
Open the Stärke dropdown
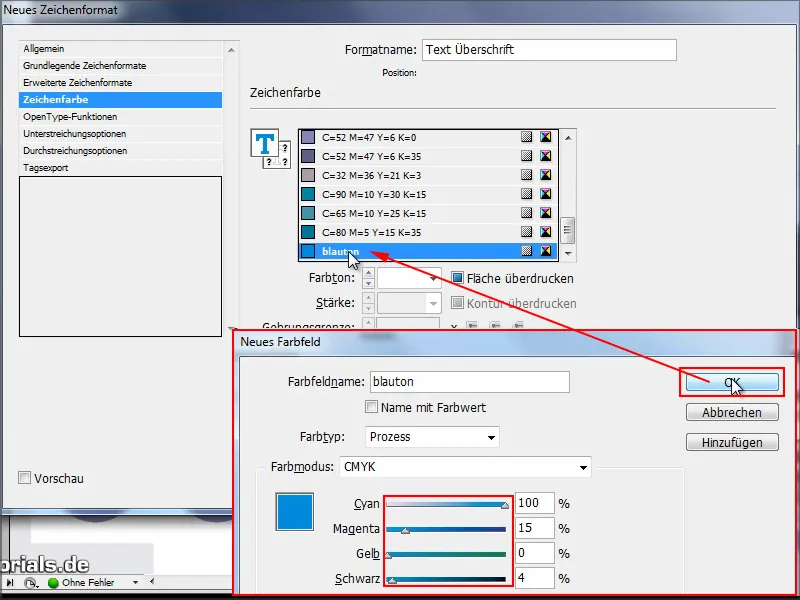click(433, 304)
